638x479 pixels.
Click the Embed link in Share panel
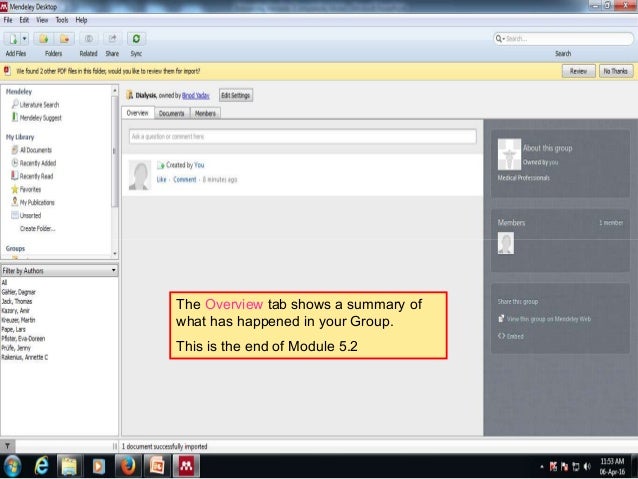515,336
